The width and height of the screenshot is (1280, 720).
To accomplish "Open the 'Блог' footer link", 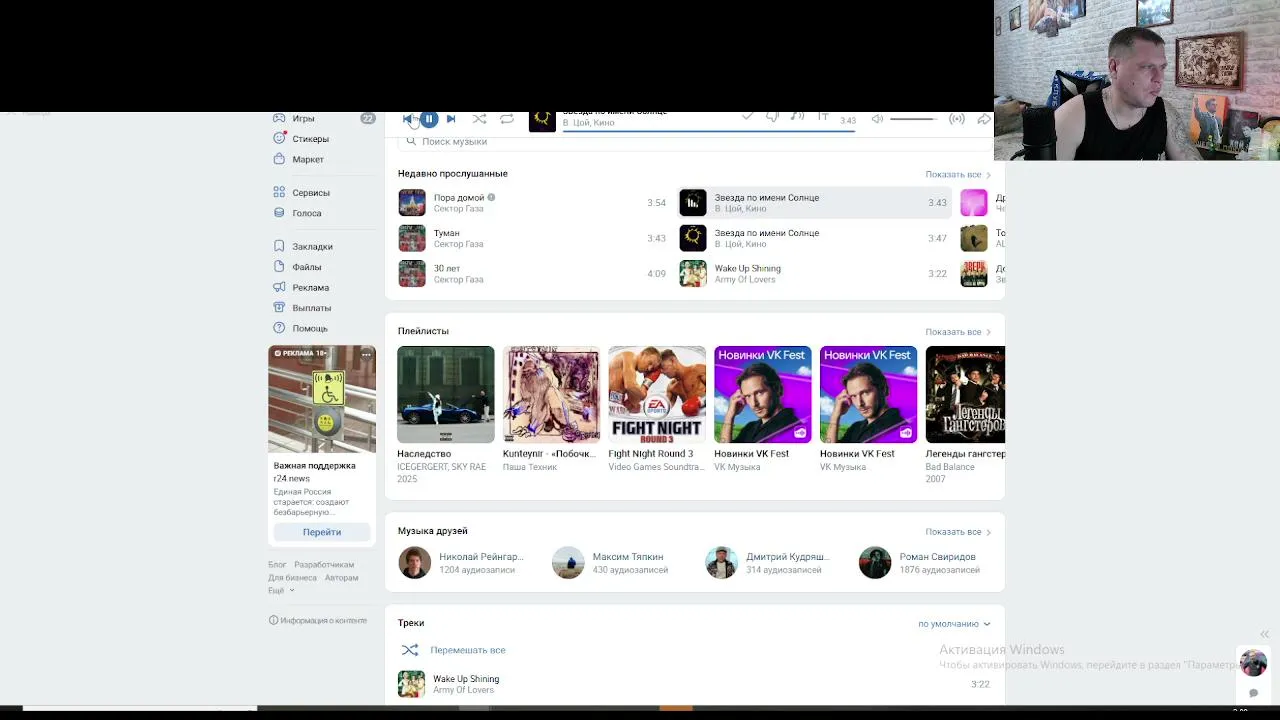I will pyautogui.click(x=277, y=565).
